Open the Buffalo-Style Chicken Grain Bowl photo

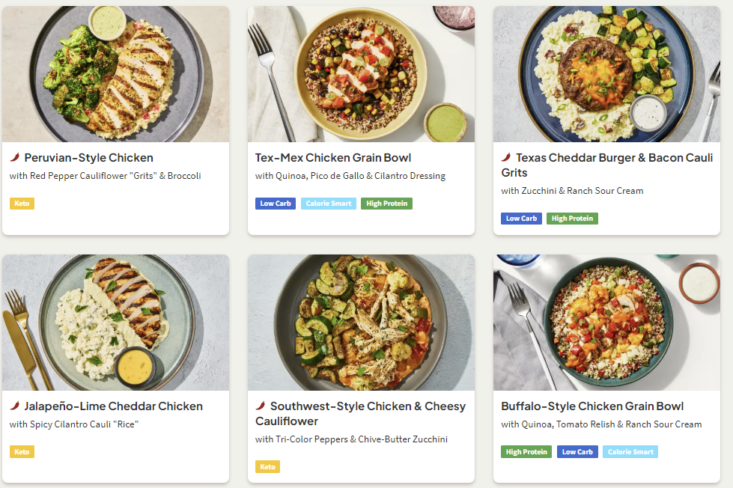click(606, 322)
